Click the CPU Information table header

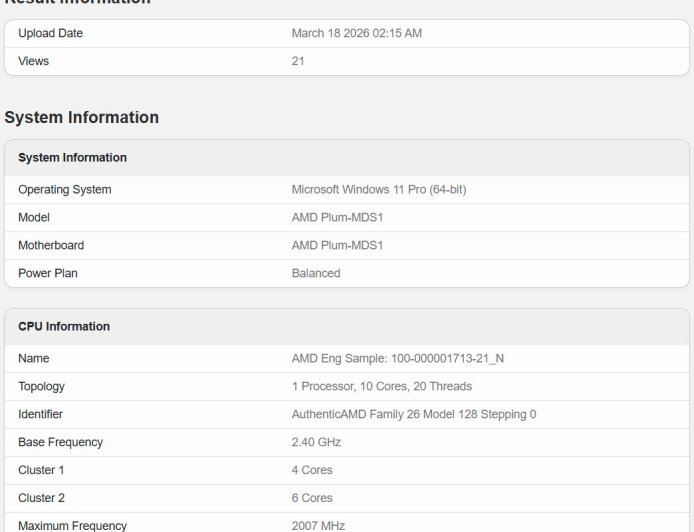click(64, 327)
